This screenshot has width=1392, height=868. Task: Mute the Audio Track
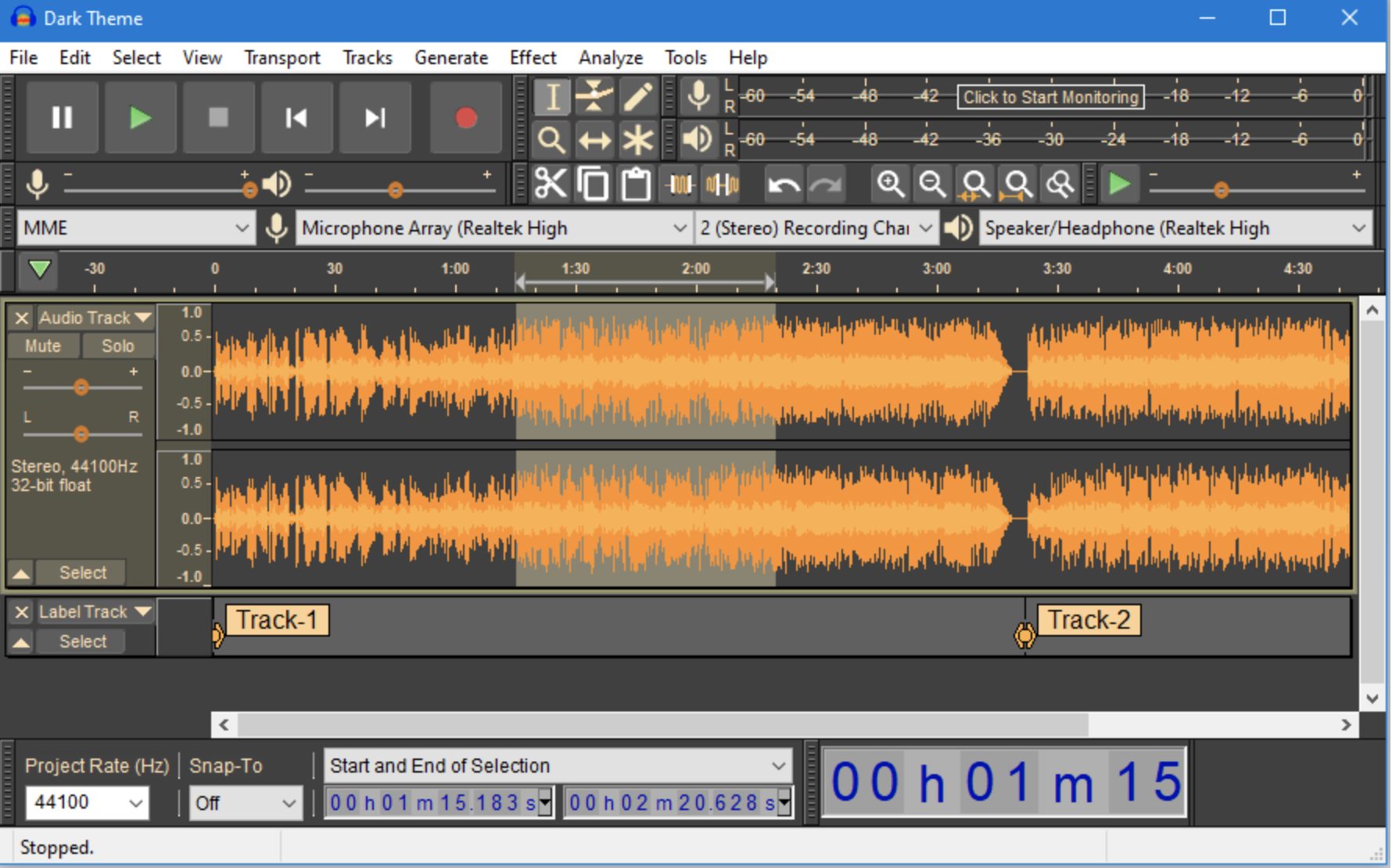coord(43,346)
